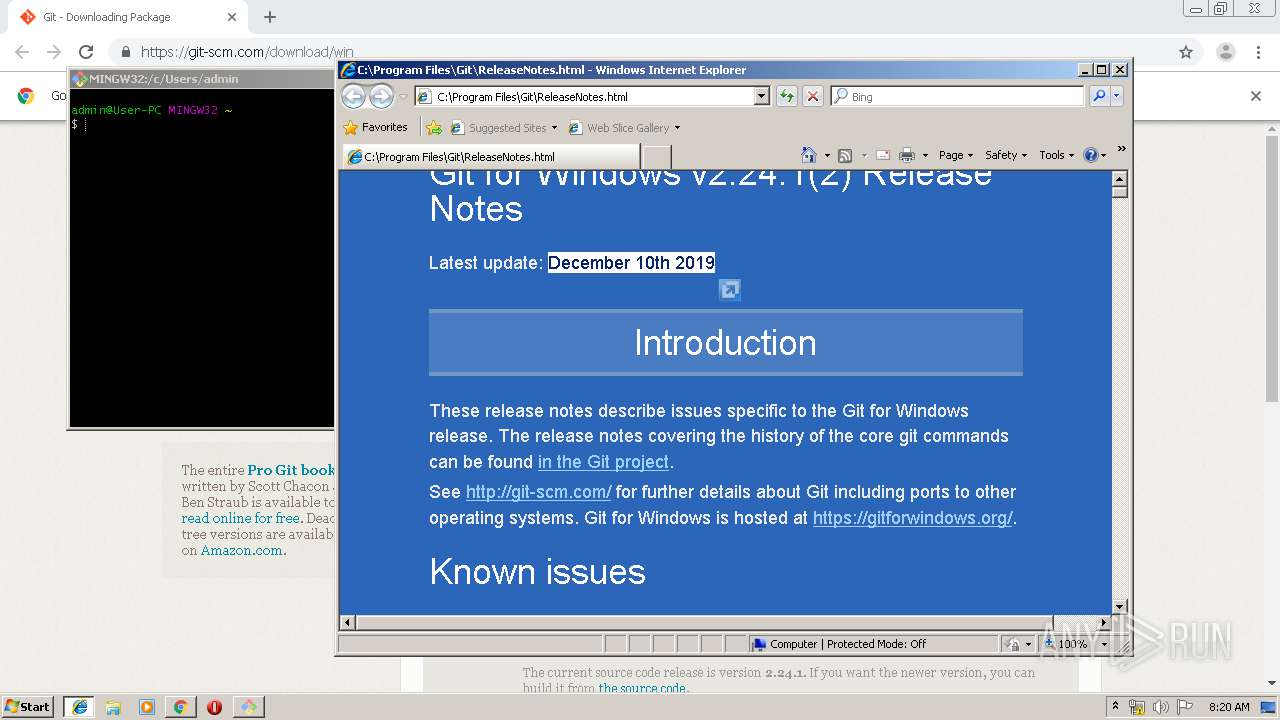
Task: Open the Pro Git book link
Action: [291, 470]
